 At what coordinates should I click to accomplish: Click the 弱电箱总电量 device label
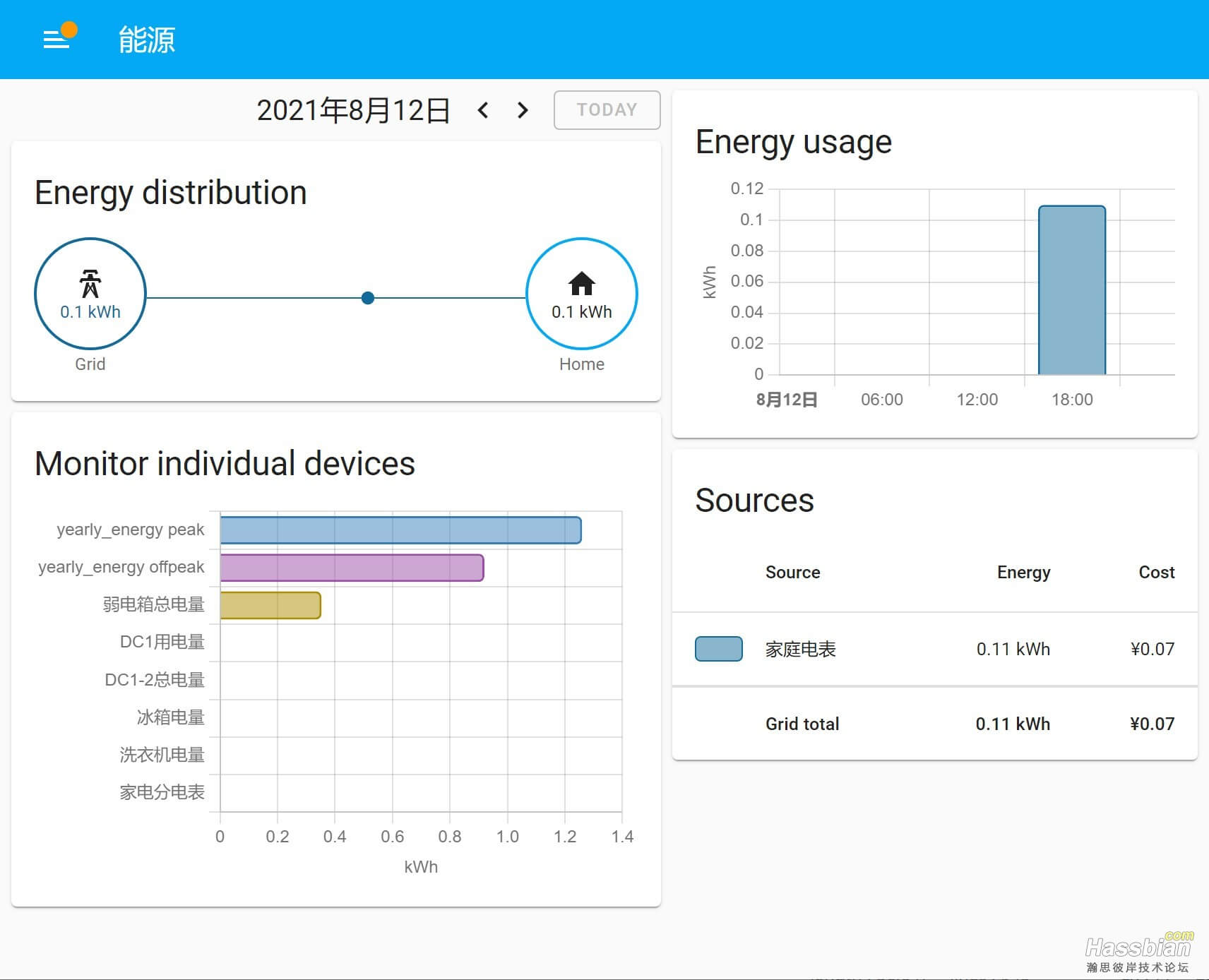pos(154,604)
